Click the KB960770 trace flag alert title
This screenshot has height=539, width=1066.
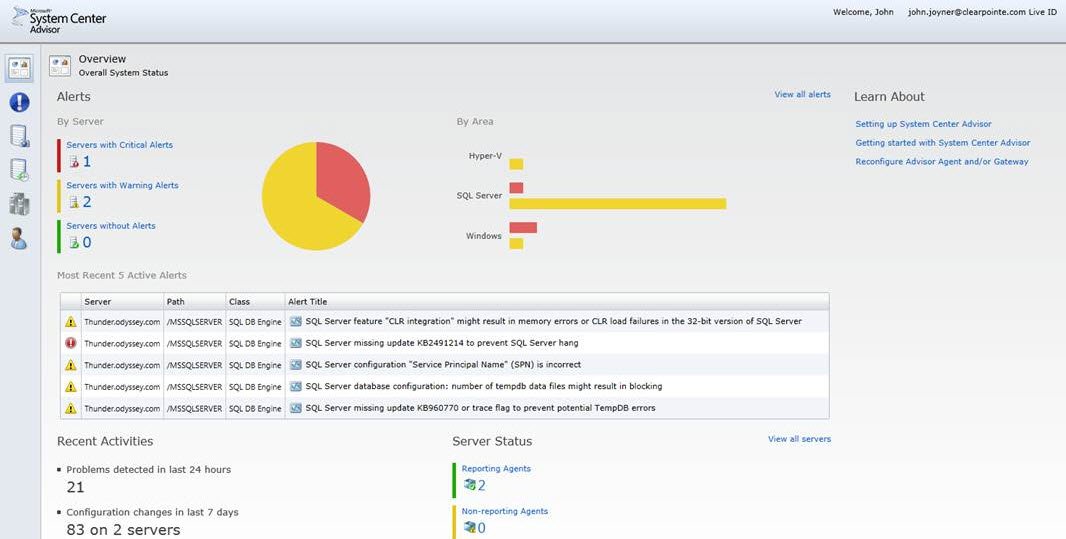pyautogui.click(x=480, y=408)
